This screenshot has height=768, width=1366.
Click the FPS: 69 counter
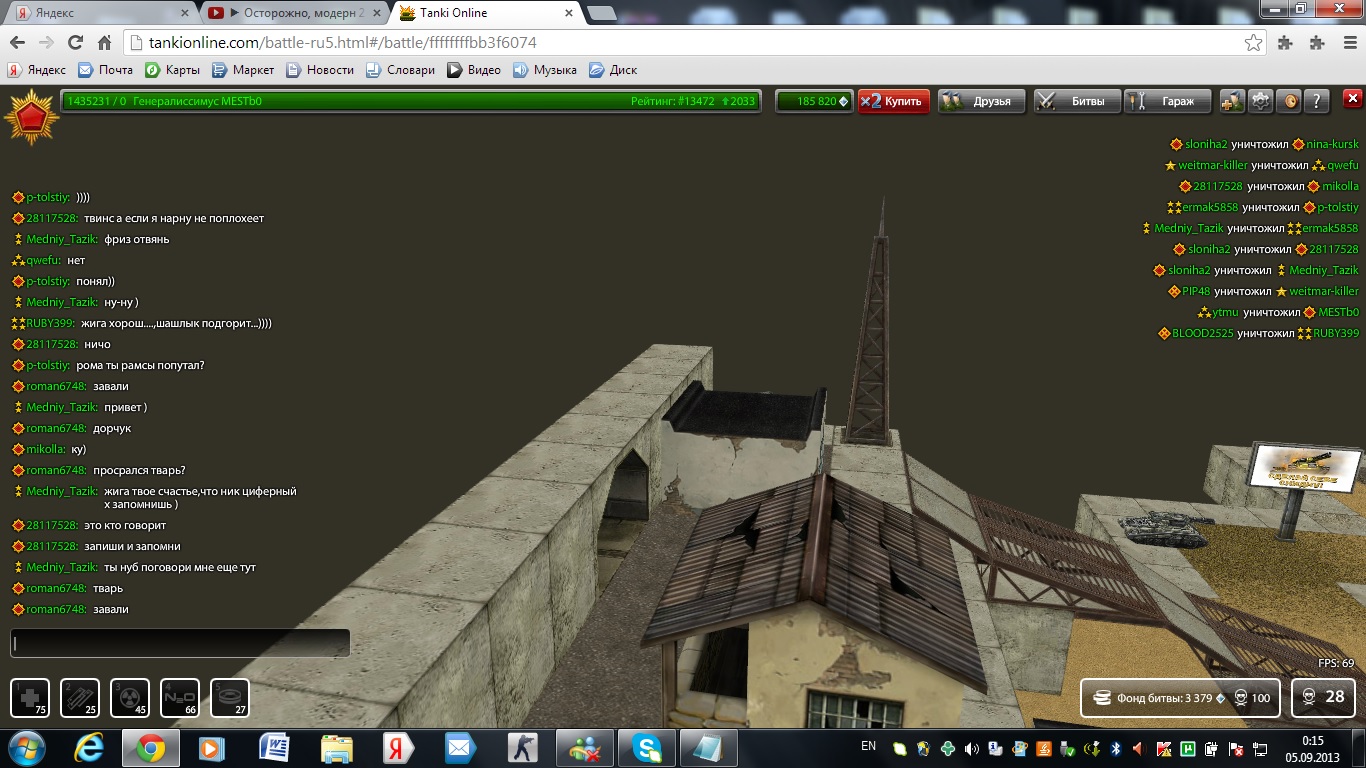1335,663
